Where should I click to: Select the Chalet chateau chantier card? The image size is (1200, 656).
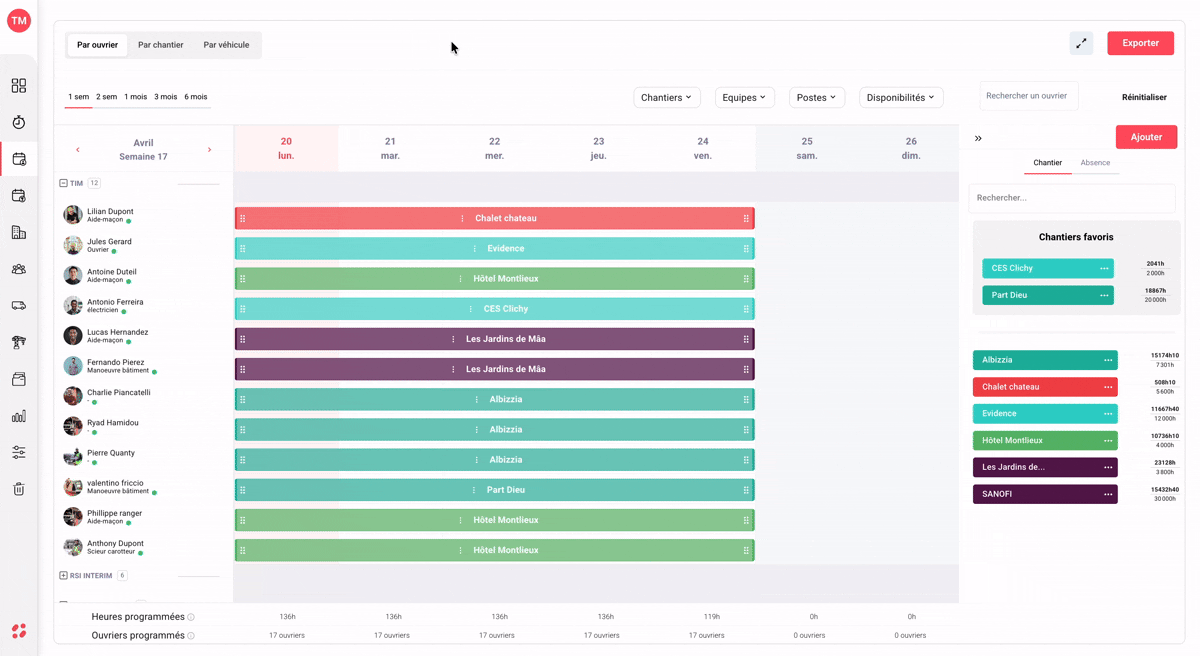(x=1045, y=387)
